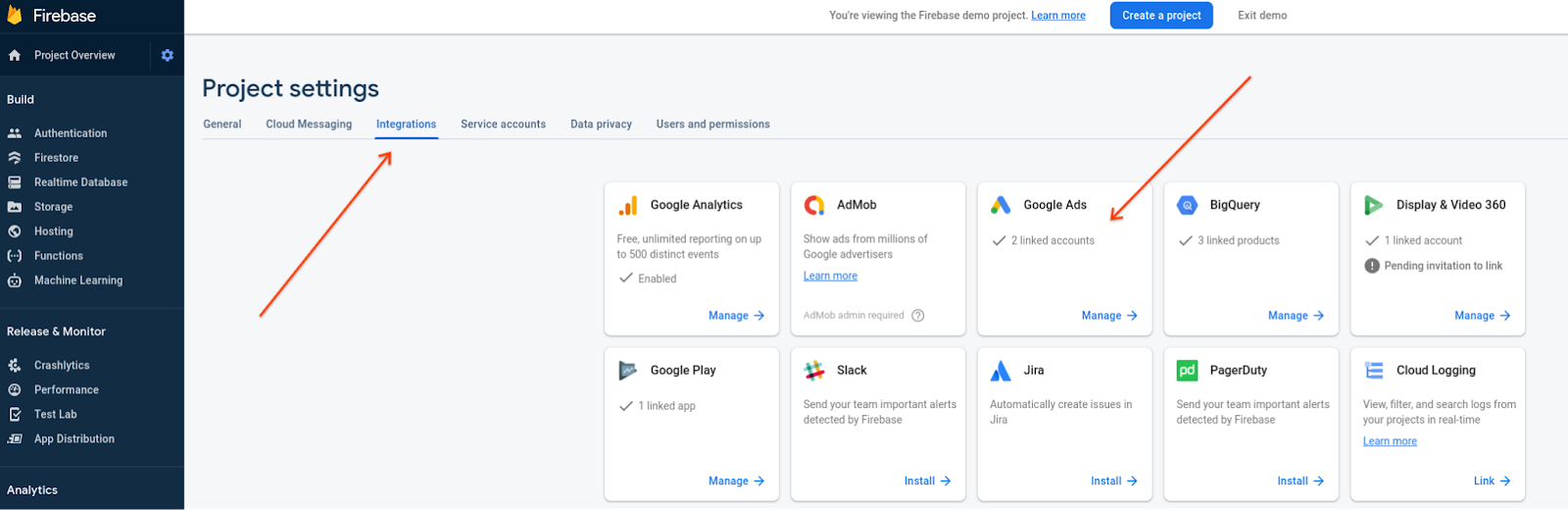Click the AdMob admin required help icon
1568x510 pixels.
click(x=917, y=316)
